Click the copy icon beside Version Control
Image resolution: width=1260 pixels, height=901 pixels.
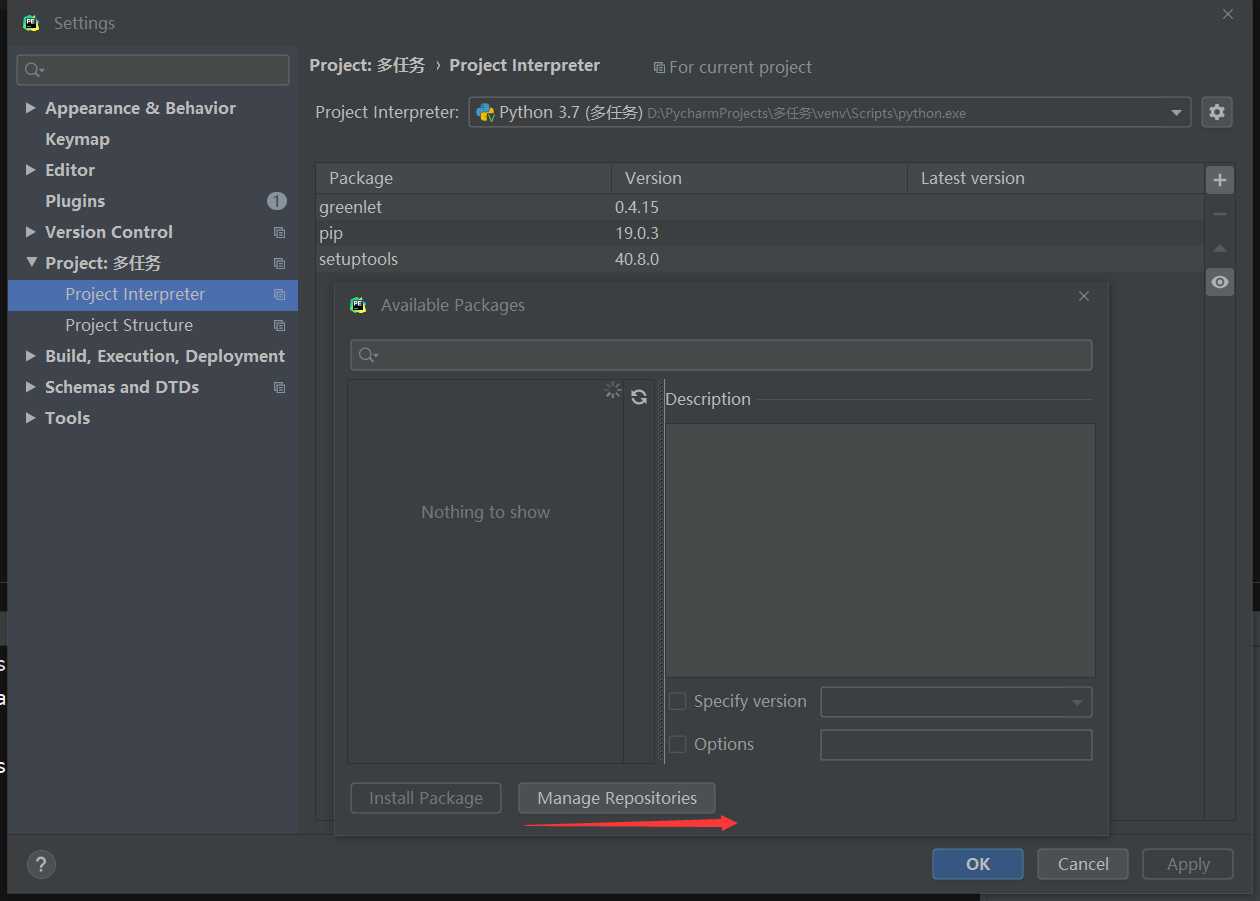[279, 232]
